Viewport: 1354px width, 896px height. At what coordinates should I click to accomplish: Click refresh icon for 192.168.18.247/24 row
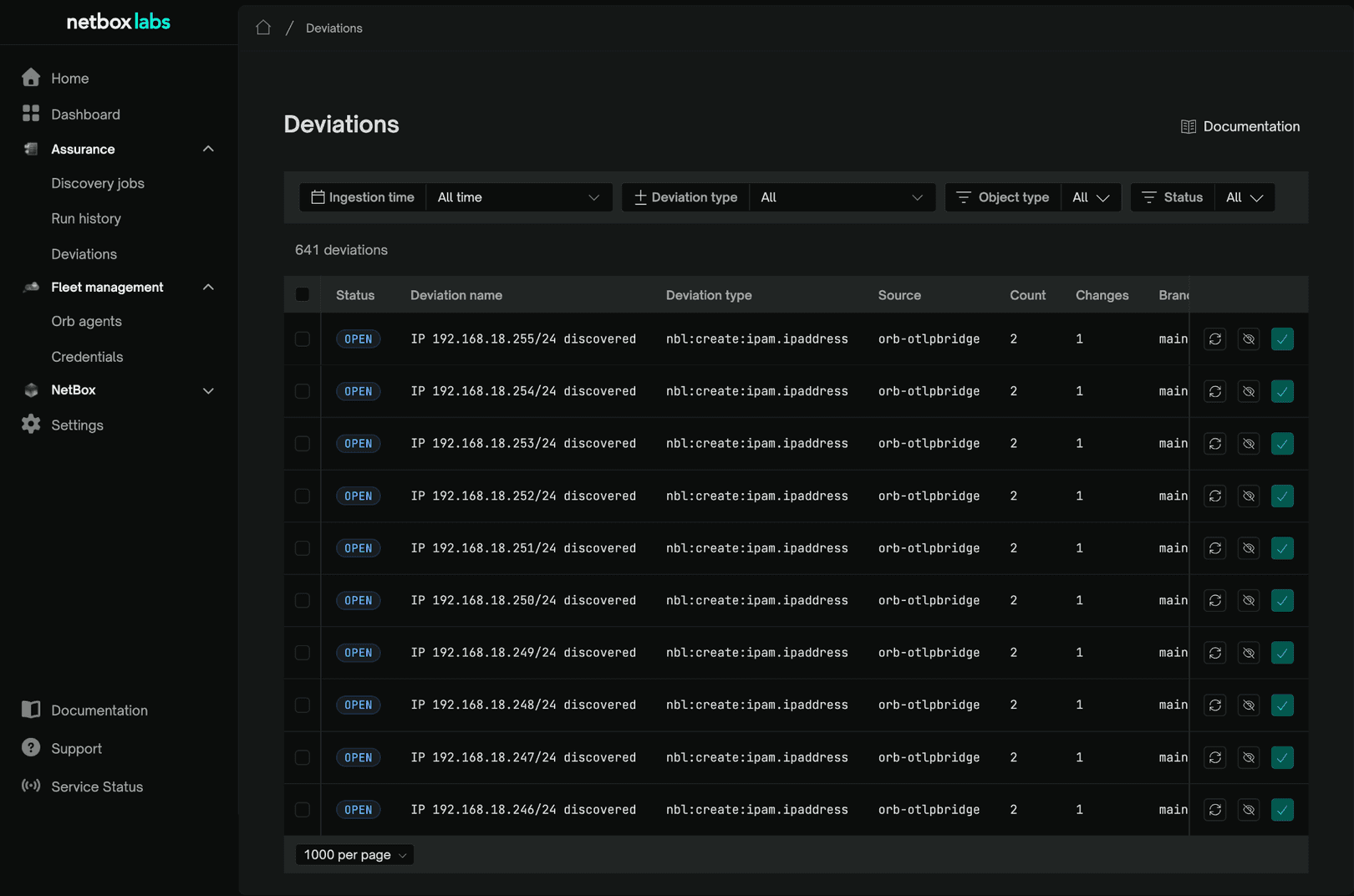(1215, 758)
